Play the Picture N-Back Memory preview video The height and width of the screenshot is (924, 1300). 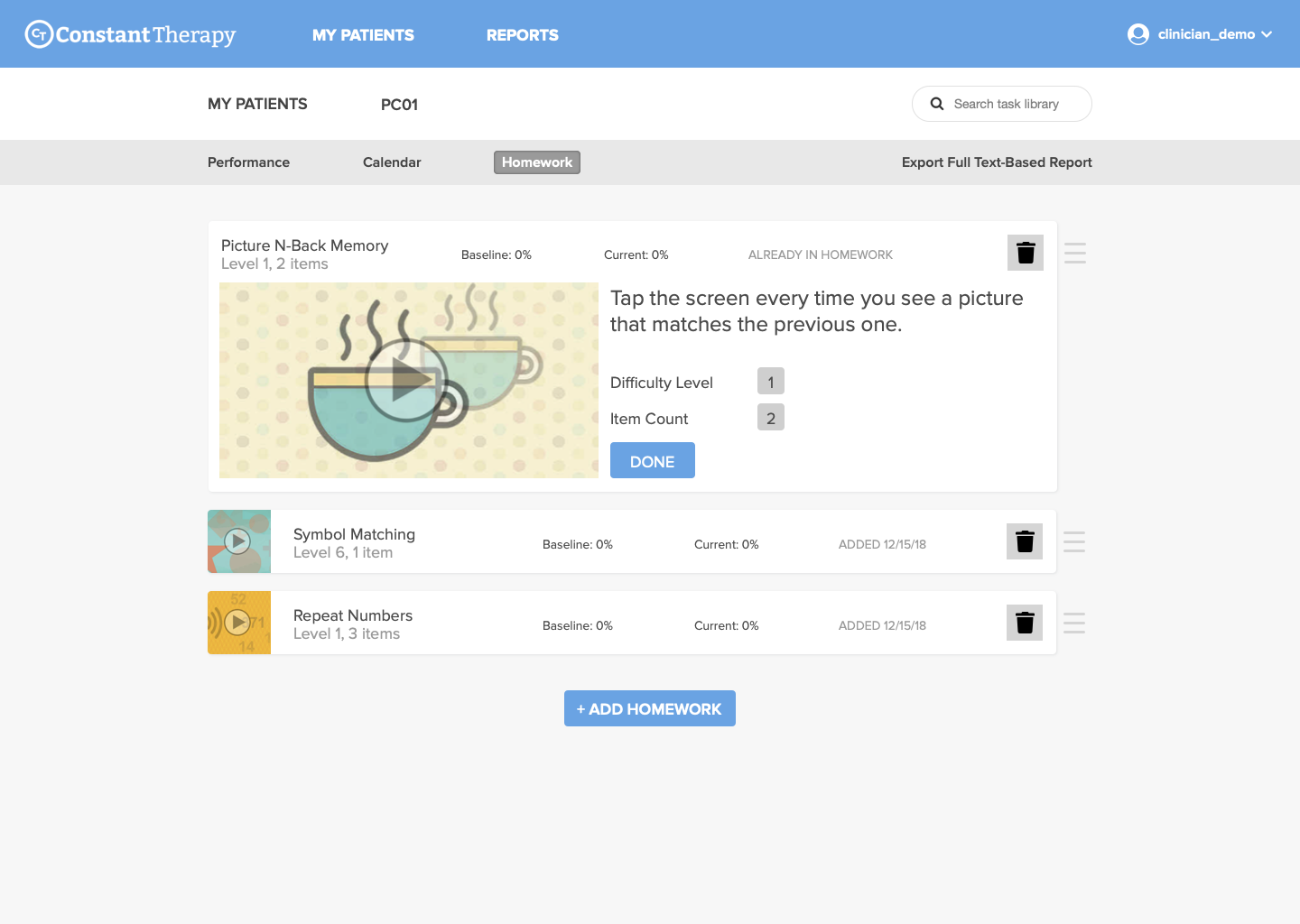406,381
